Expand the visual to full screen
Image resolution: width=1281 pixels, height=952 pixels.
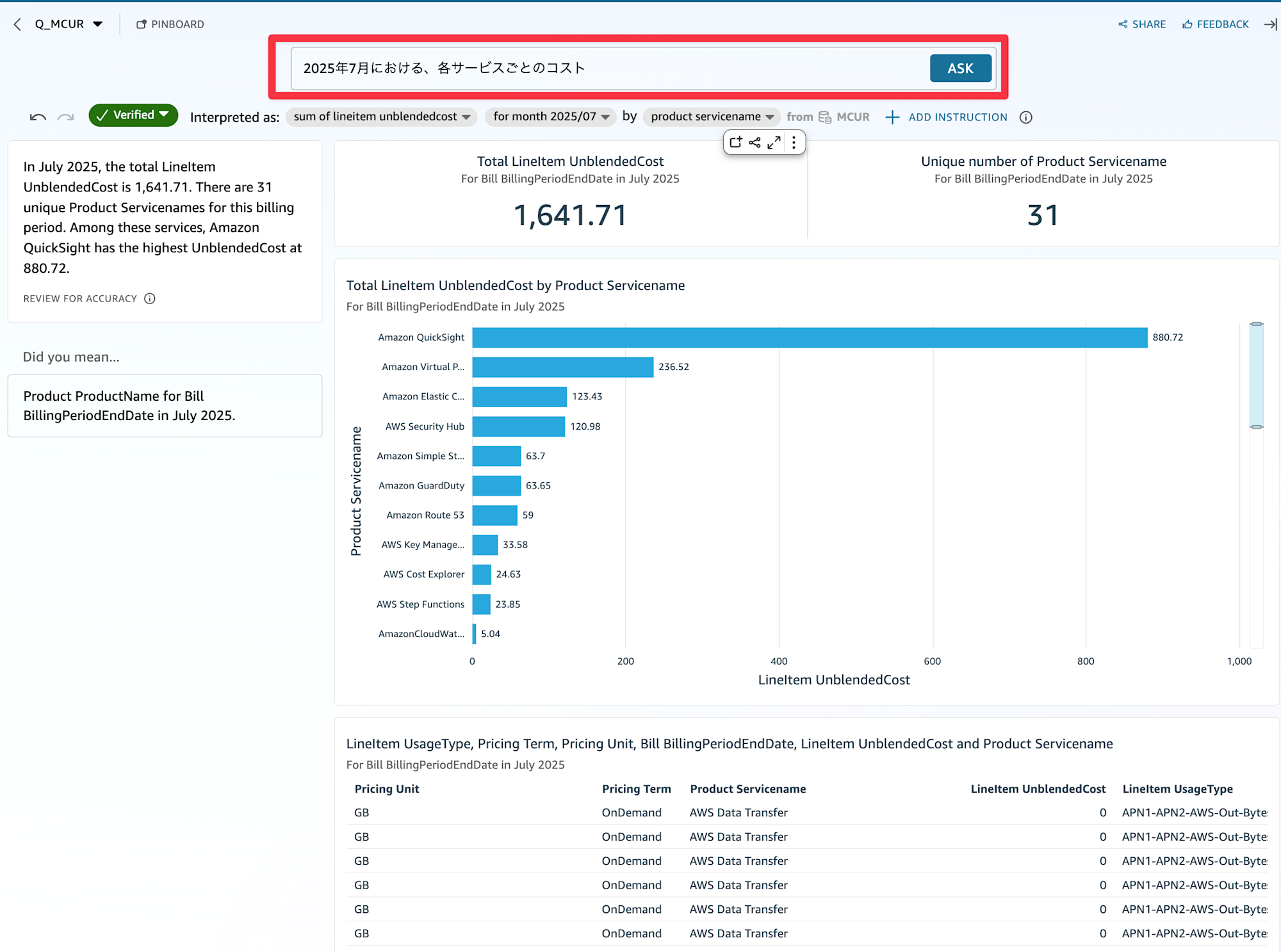coord(774,142)
